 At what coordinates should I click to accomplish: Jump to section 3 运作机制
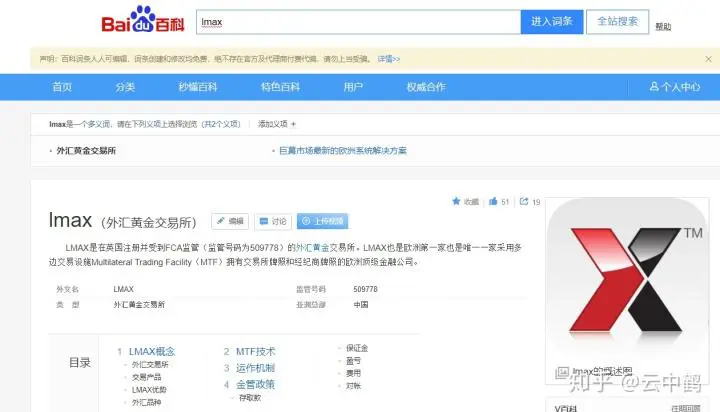[x=255, y=368]
